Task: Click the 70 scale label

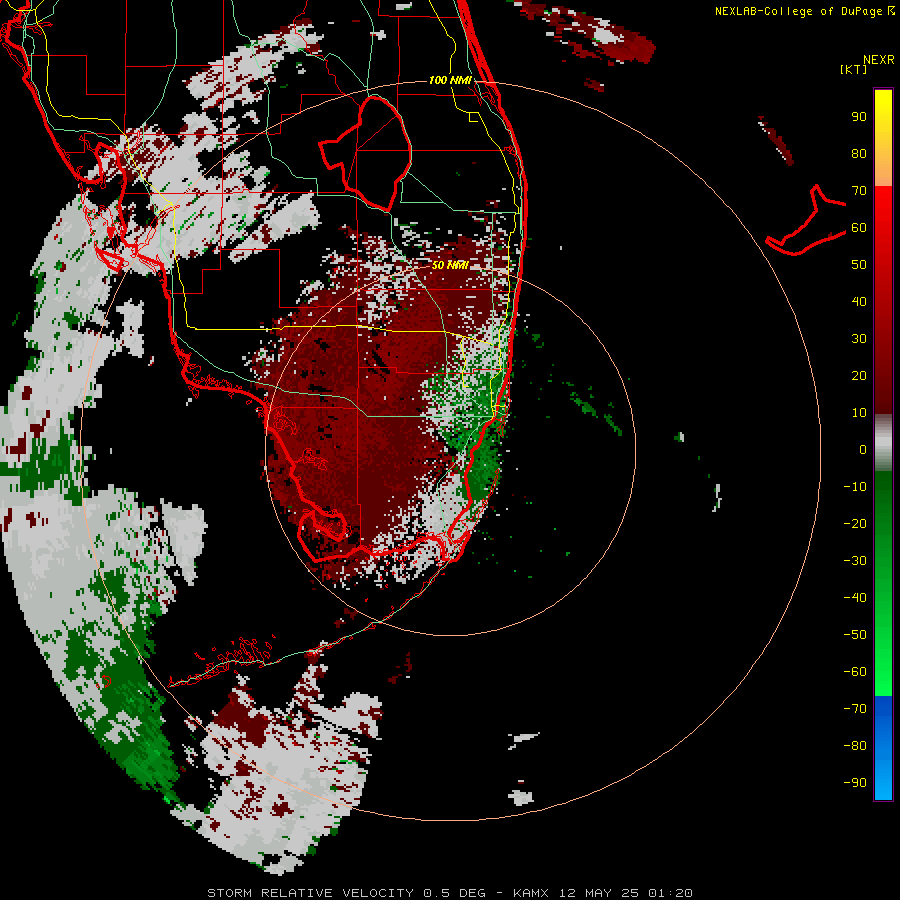Action: 859,191
